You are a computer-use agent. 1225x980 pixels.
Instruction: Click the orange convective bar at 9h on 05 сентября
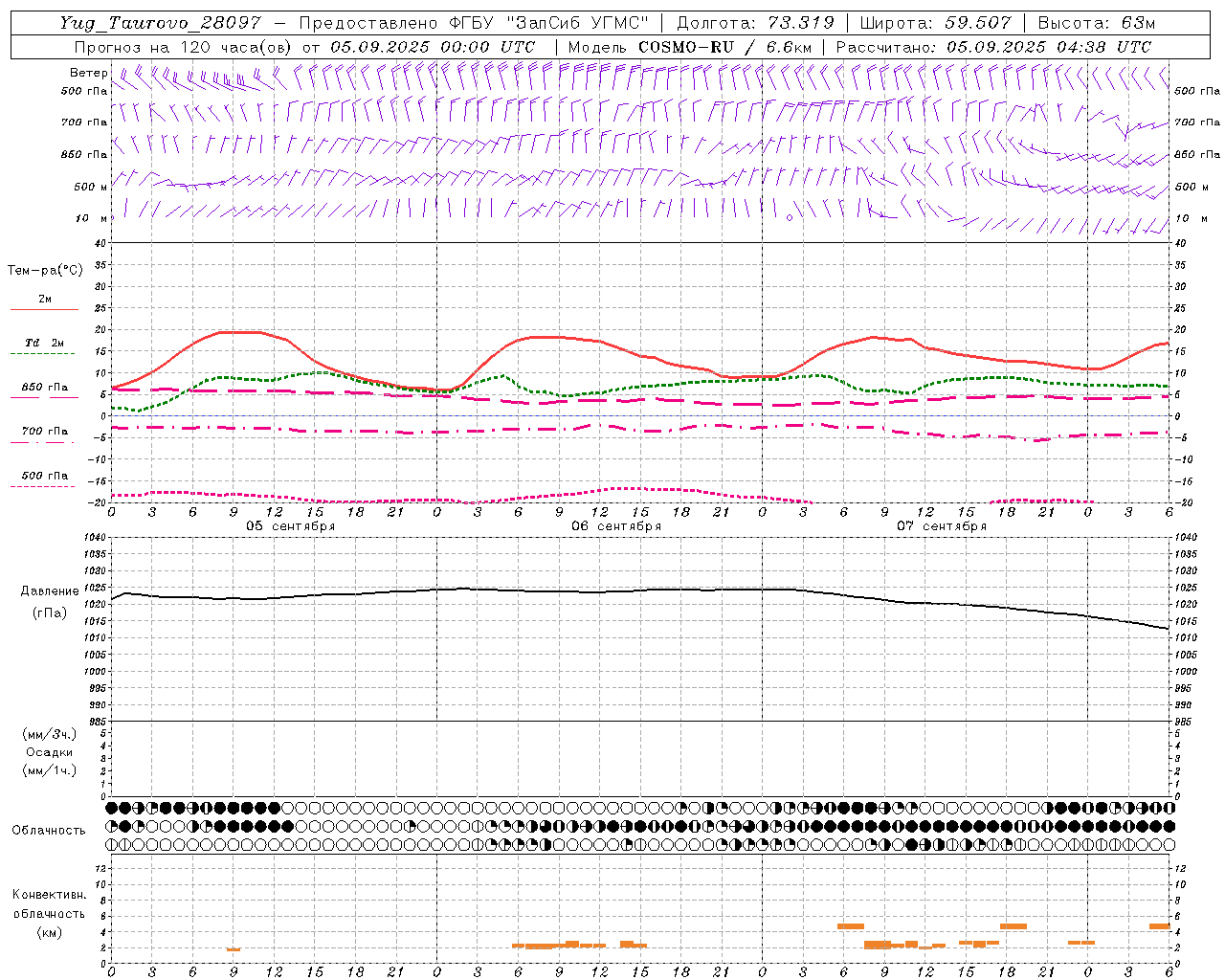(x=234, y=949)
